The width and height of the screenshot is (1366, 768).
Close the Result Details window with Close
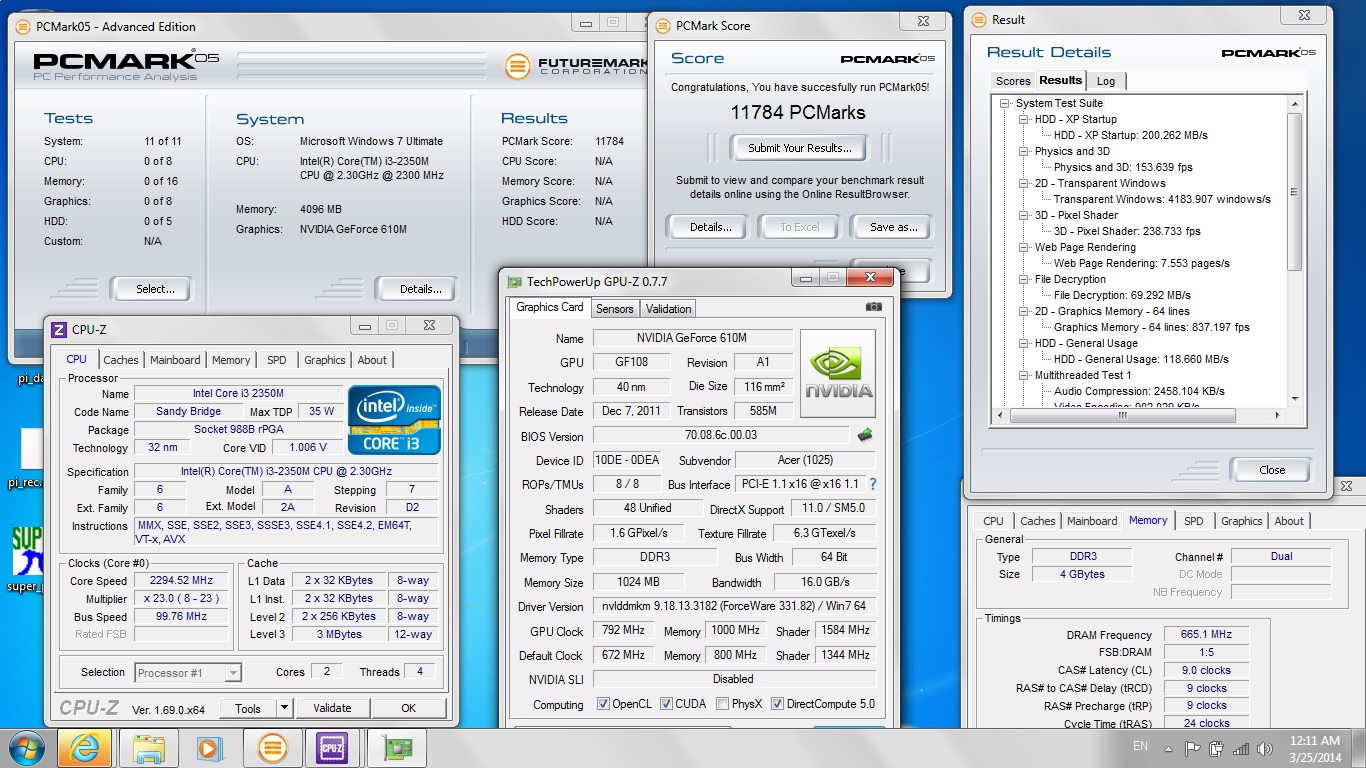coord(1272,470)
